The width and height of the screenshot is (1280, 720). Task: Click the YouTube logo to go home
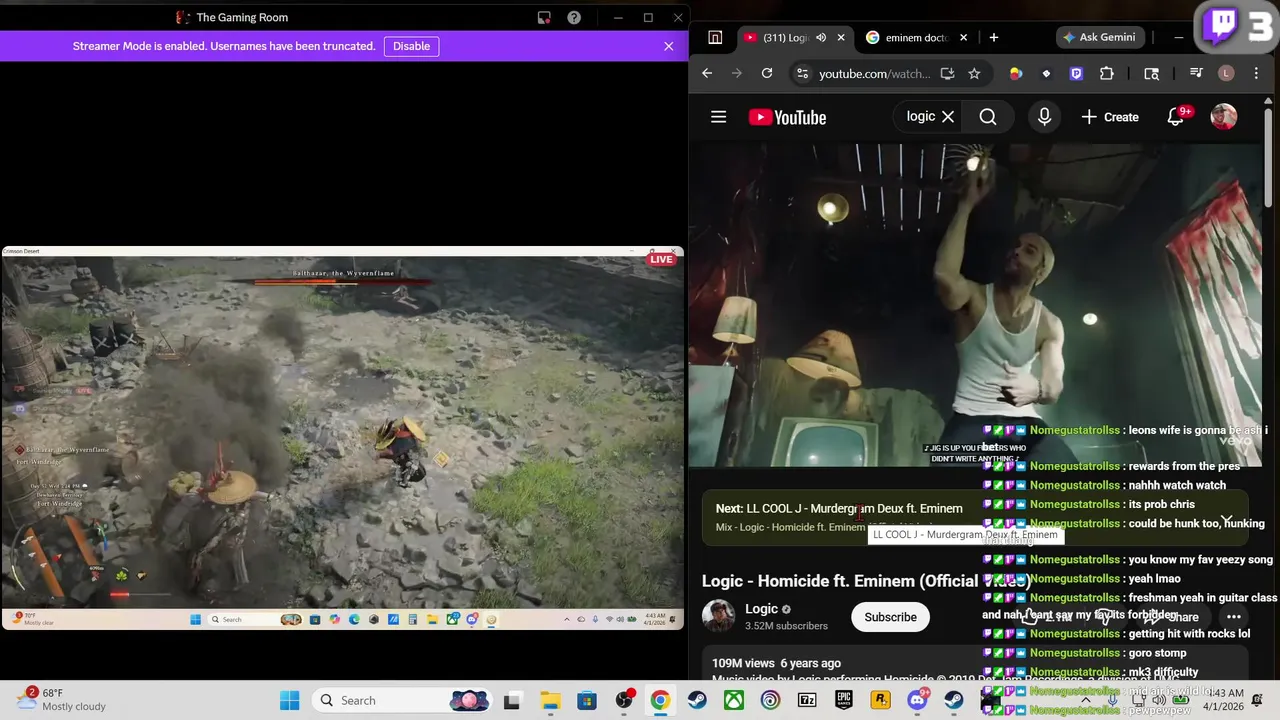click(x=787, y=117)
